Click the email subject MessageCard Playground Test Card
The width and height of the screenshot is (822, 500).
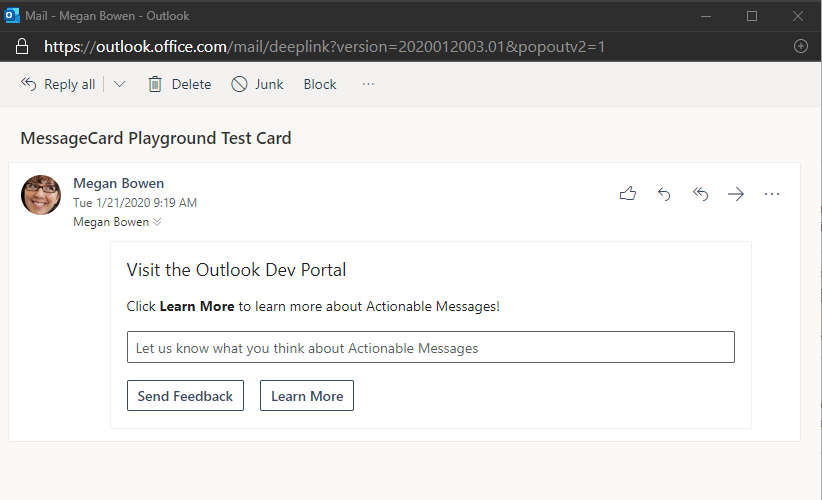click(156, 138)
